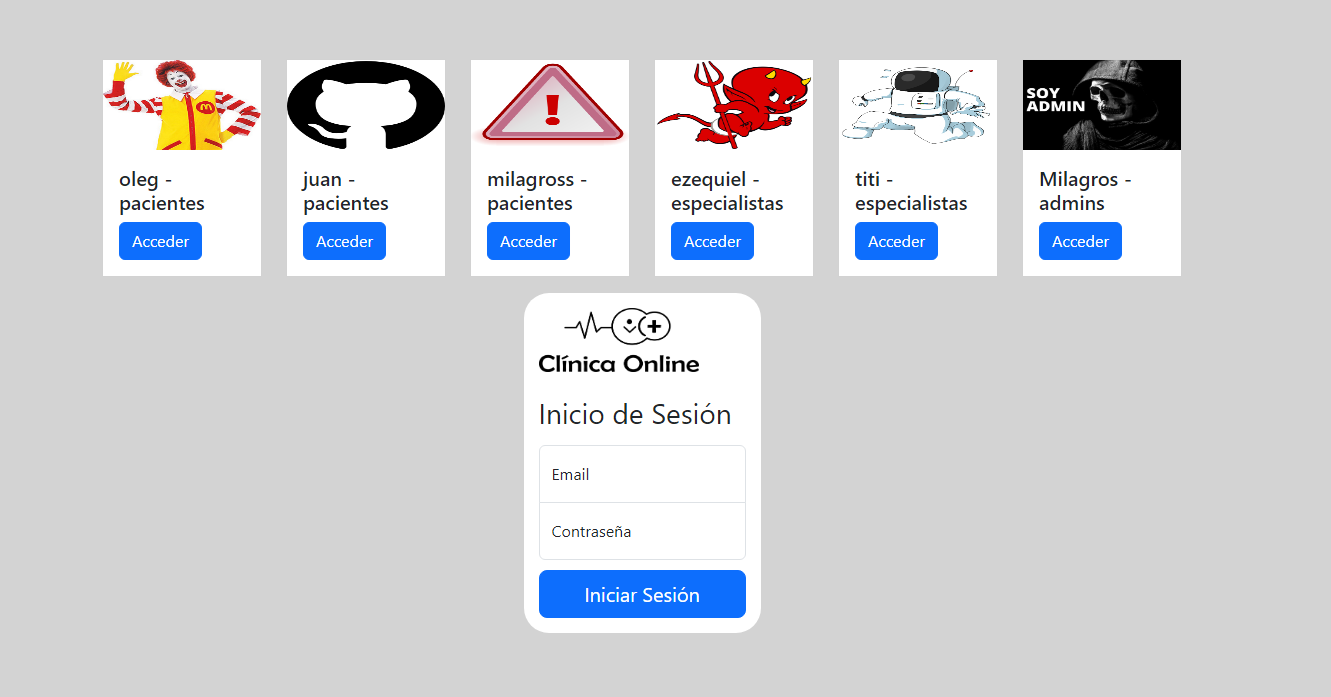Screen dimensions: 1331x697
Task: Click Acceder for Milagros - admins
Action: coord(1080,241)
